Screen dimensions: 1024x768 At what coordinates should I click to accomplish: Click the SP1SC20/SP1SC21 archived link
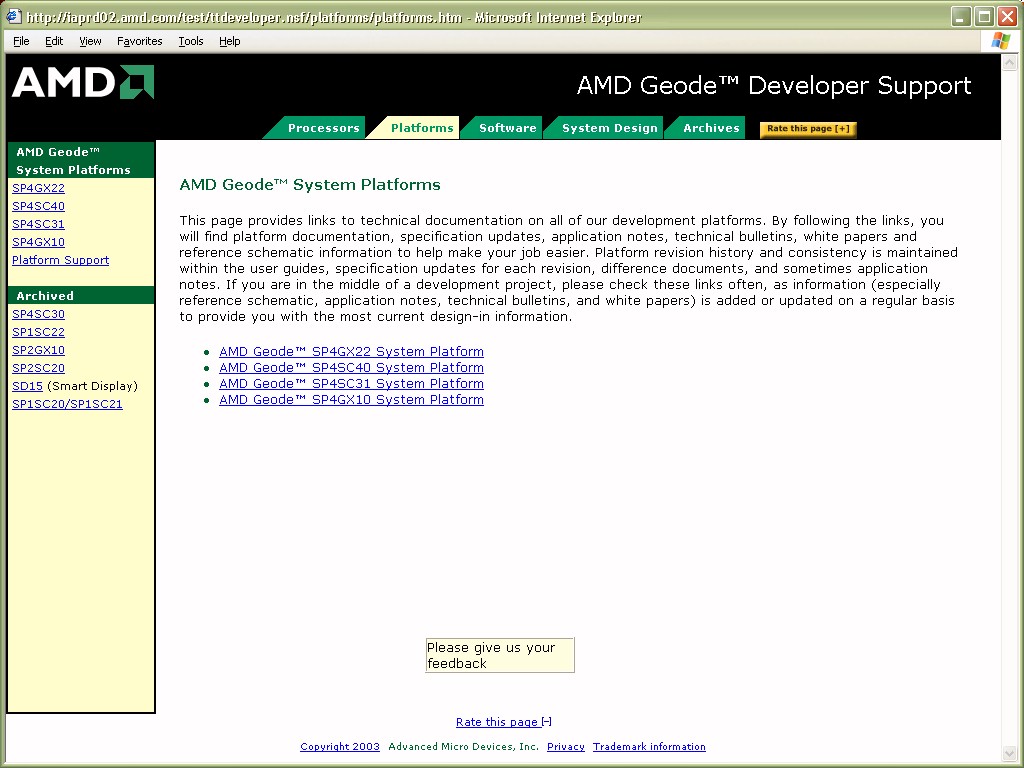67,404
